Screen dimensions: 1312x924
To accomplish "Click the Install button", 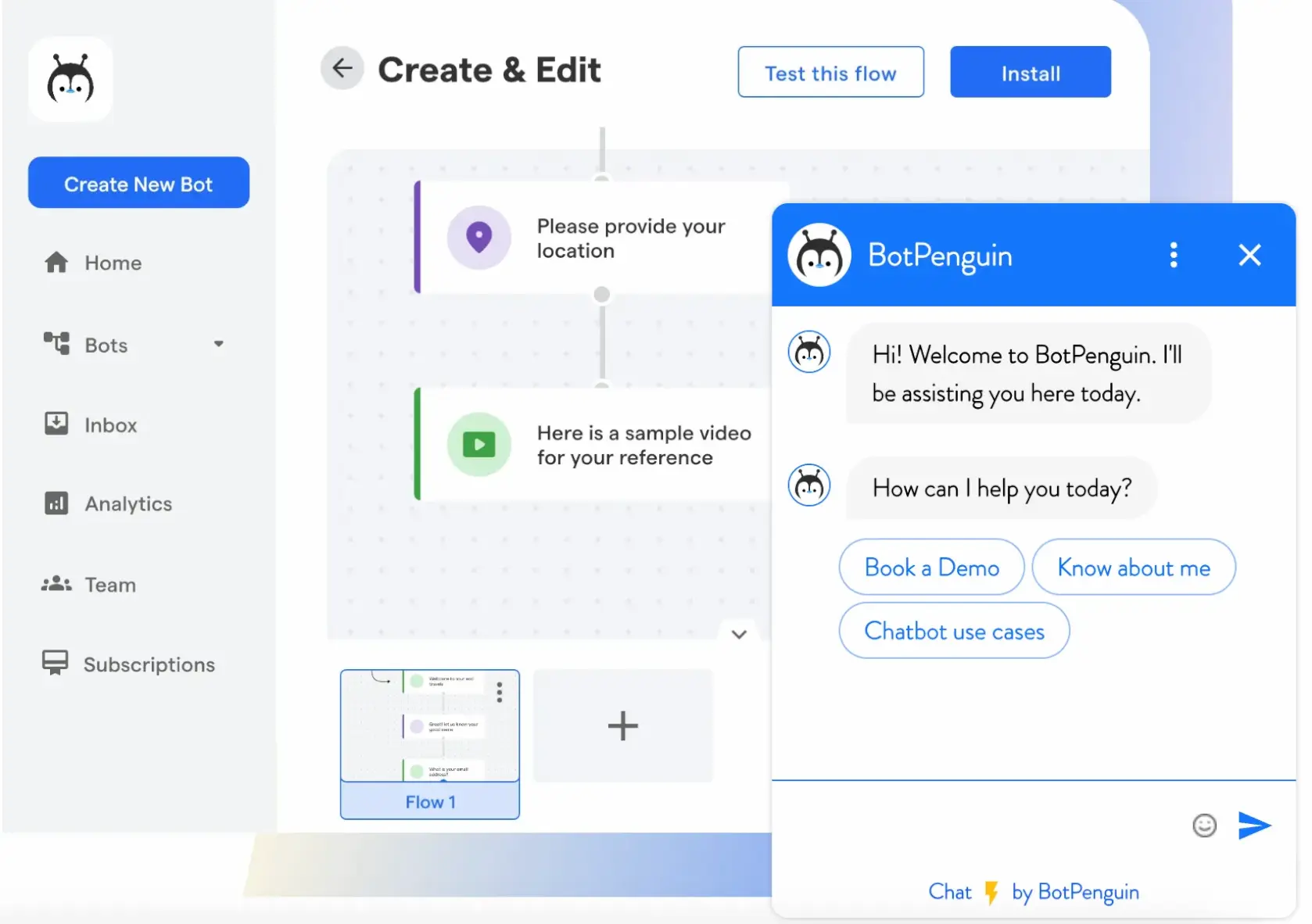I will tap(1031, 72).
